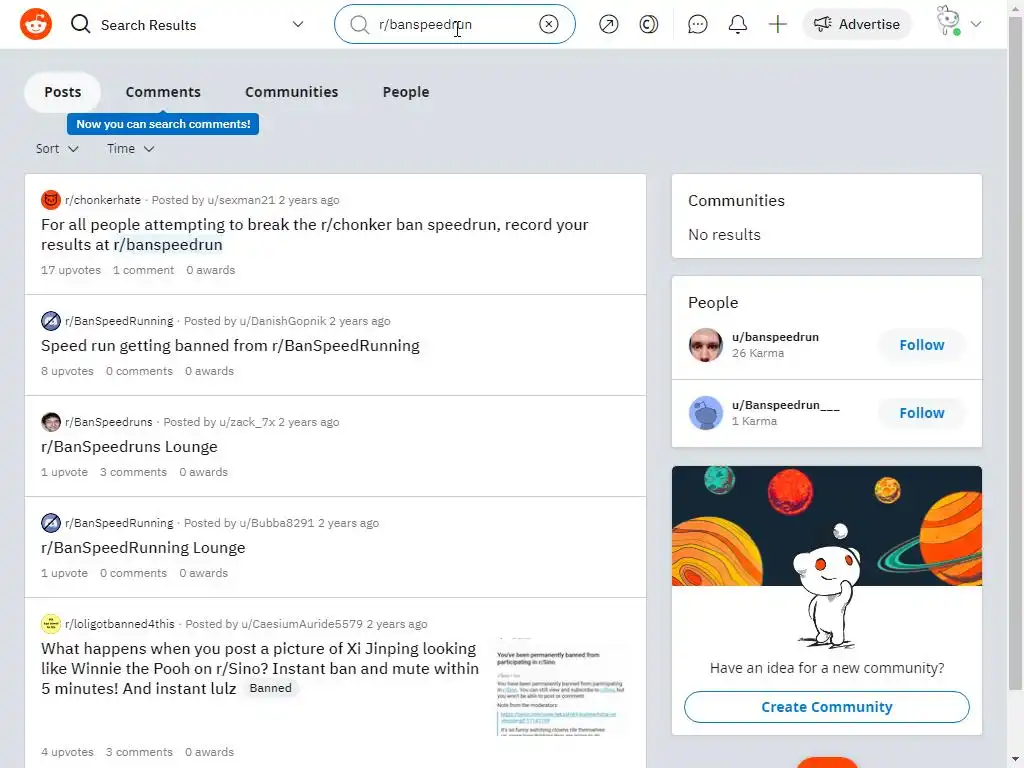Image resolution: width=1024 pixels, height=768 pixels.
Task: Click '17 upvotes' on the chonkerhate post
Action: tap(71, 270)
